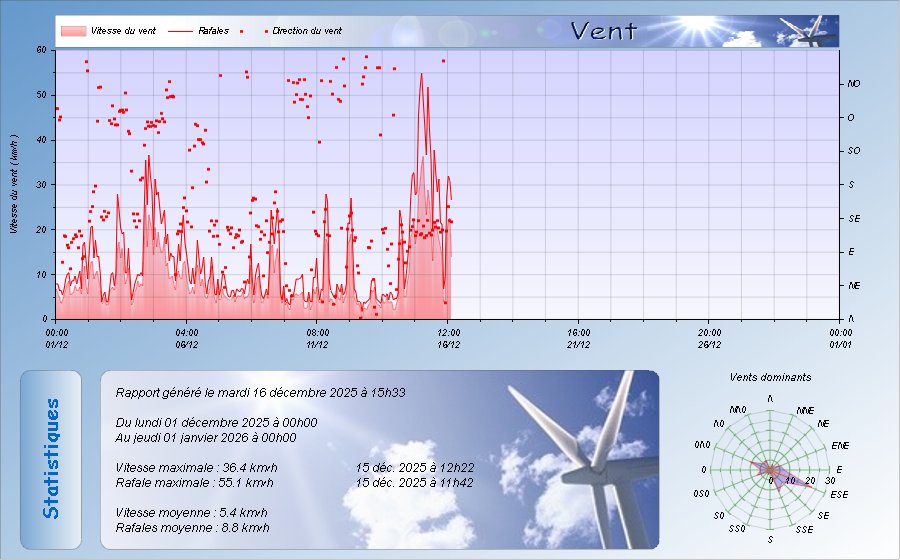Click the Vitesse maximale 36.4 km/h line

pos(197,467)
